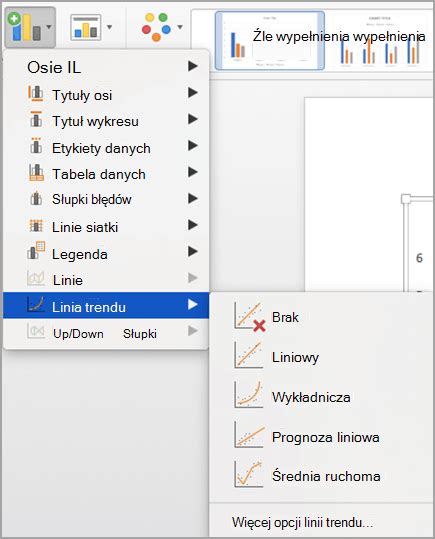Viewport: 435px width, 539px height.
Task: Click the Change Colors palette icon
Action: [x=156, y=27]
